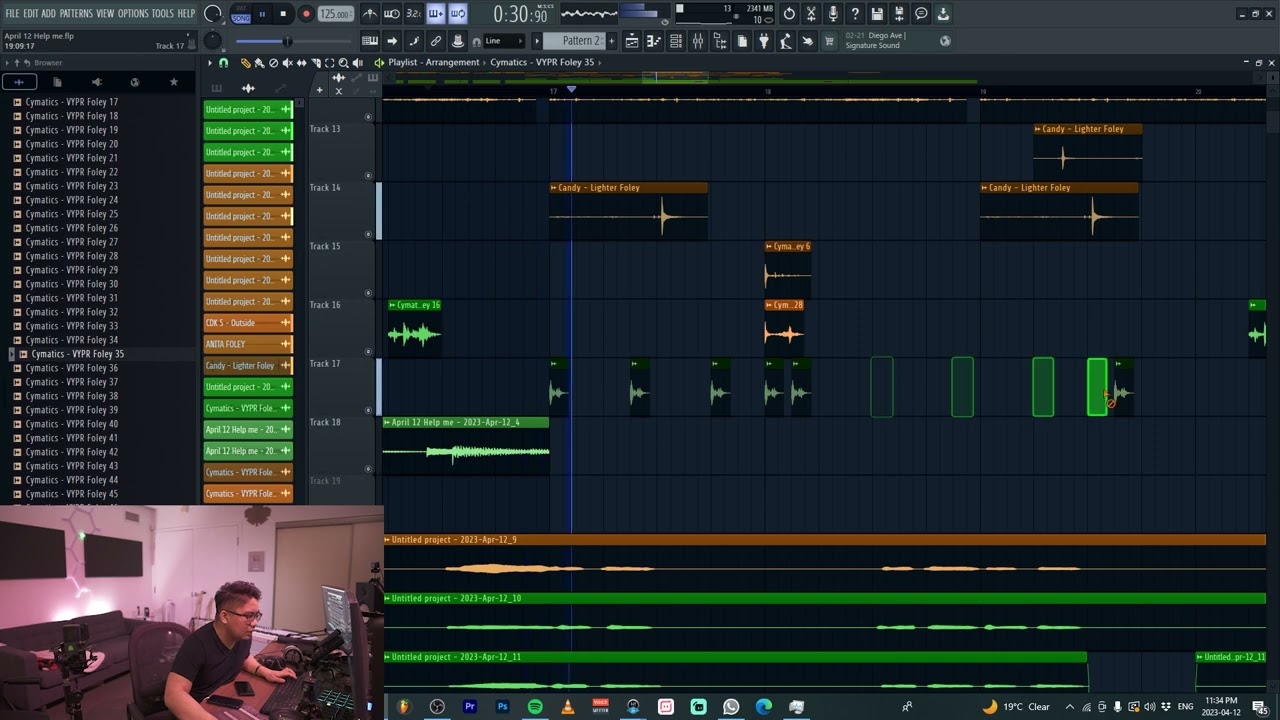Pause playback in the transport panel

(x=262, y=14)
